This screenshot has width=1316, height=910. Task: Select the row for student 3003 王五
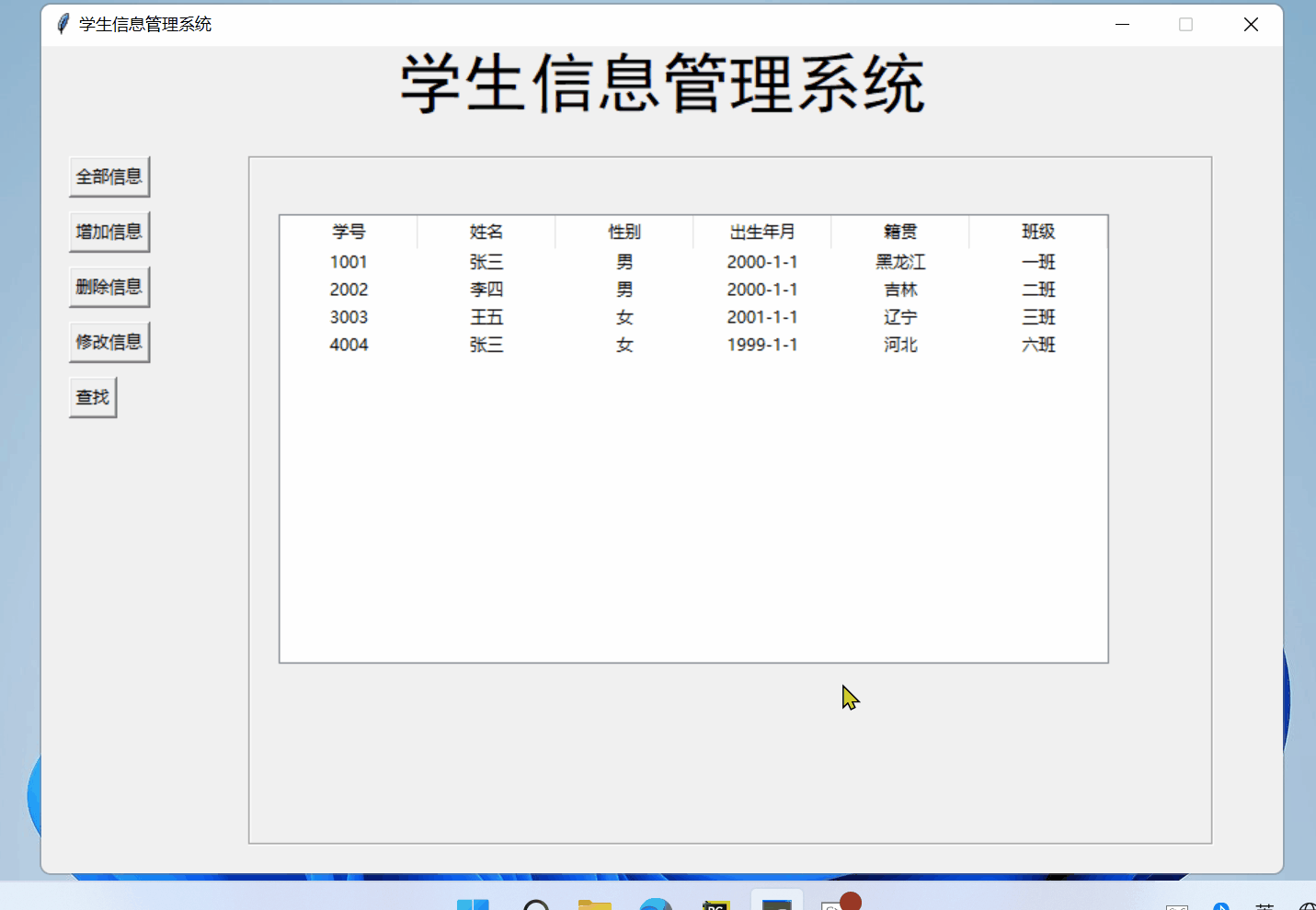[624, 317]
